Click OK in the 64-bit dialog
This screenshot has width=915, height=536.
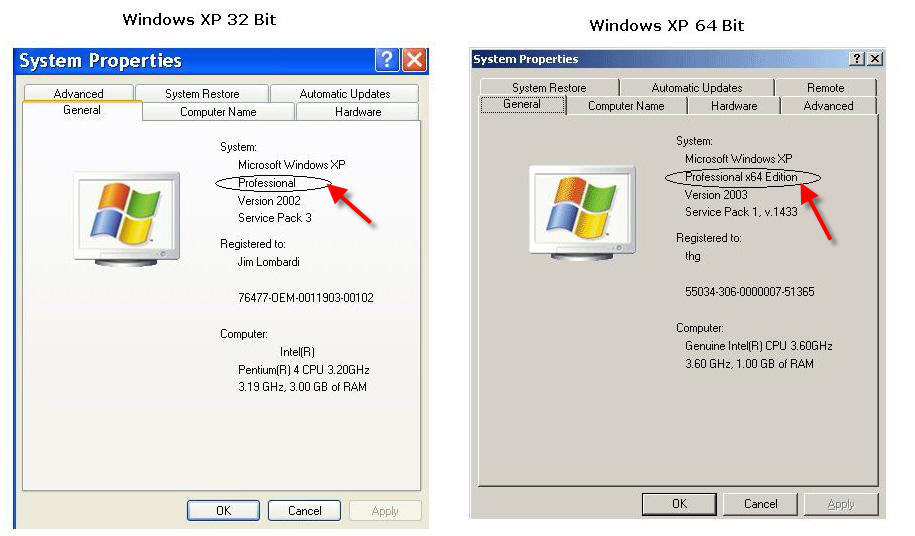(679, 504)
